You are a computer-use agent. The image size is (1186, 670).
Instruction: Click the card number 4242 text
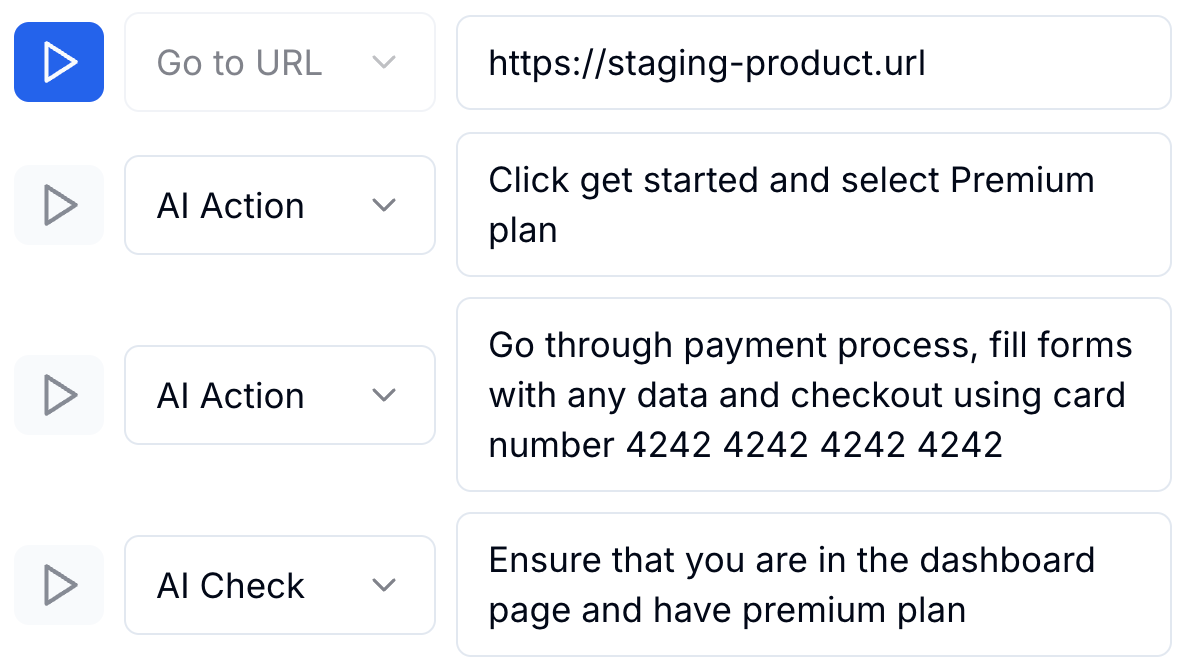814,444
